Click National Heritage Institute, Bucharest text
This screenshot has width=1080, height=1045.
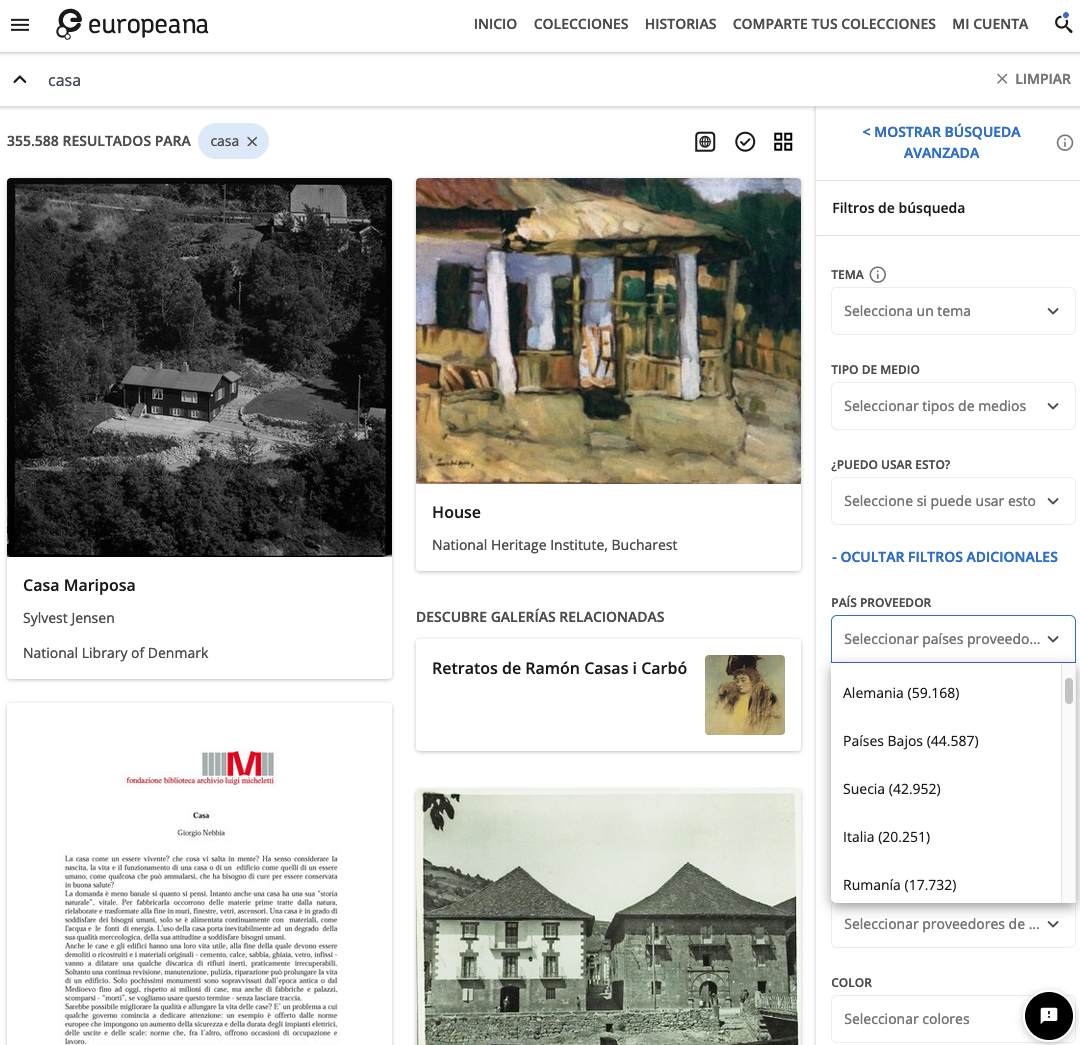click(554, 545)
